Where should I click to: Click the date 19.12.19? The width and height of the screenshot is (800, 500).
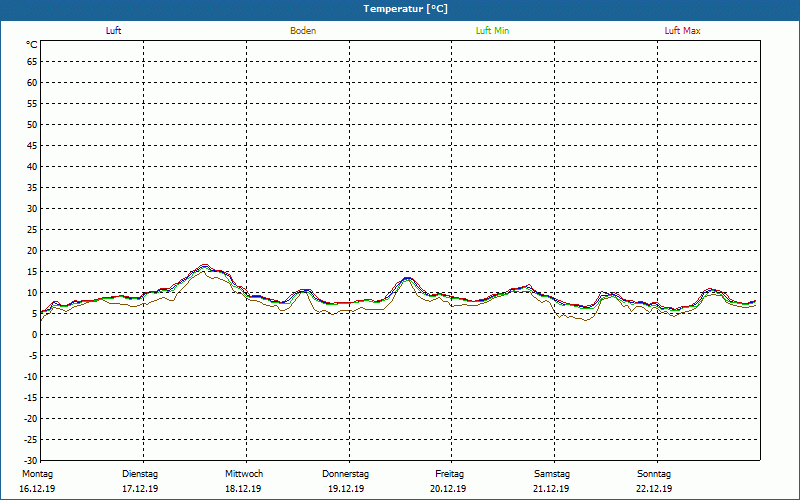click(x=346, y=489)
